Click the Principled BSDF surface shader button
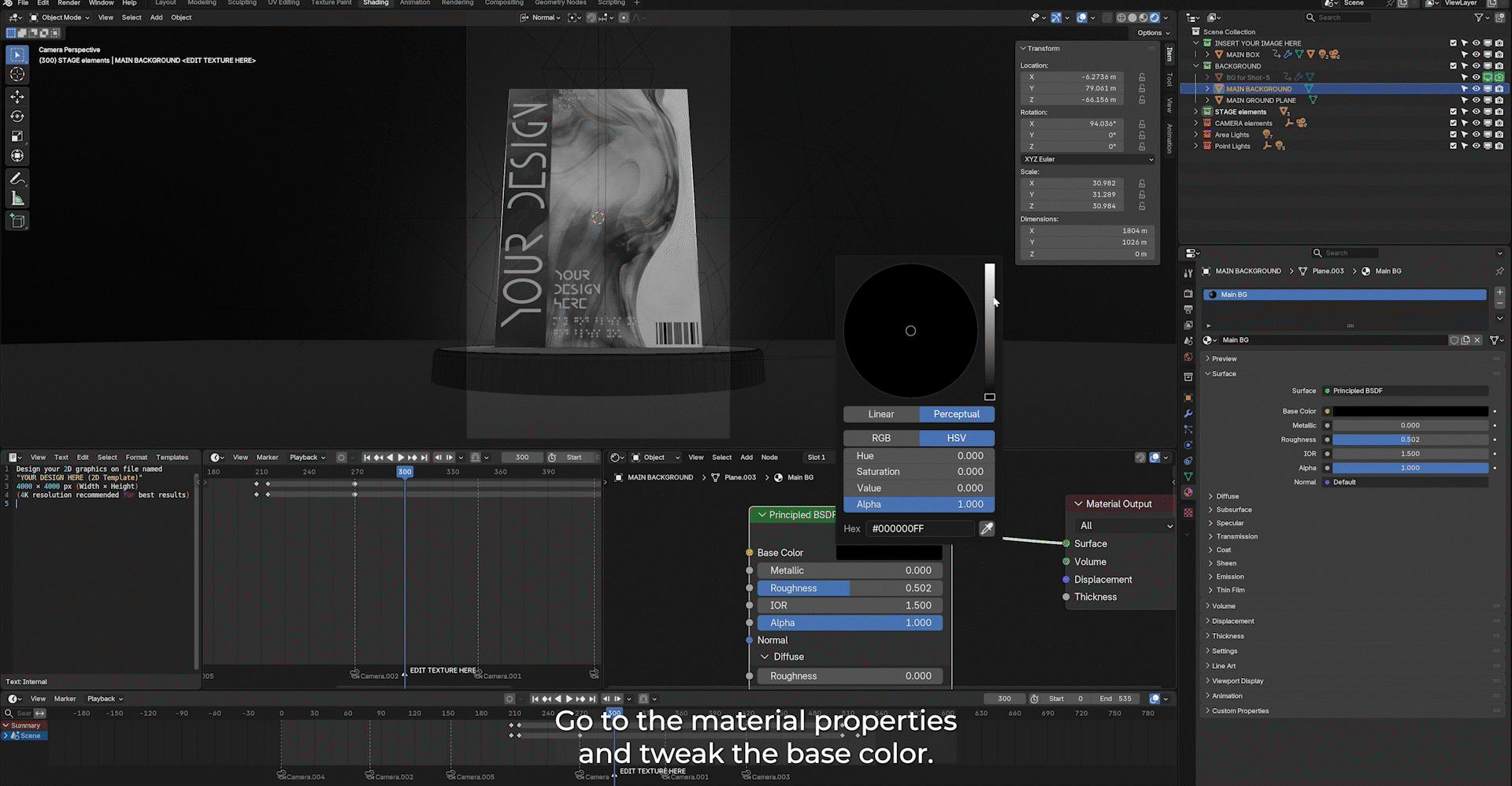 coord(1407,391)
